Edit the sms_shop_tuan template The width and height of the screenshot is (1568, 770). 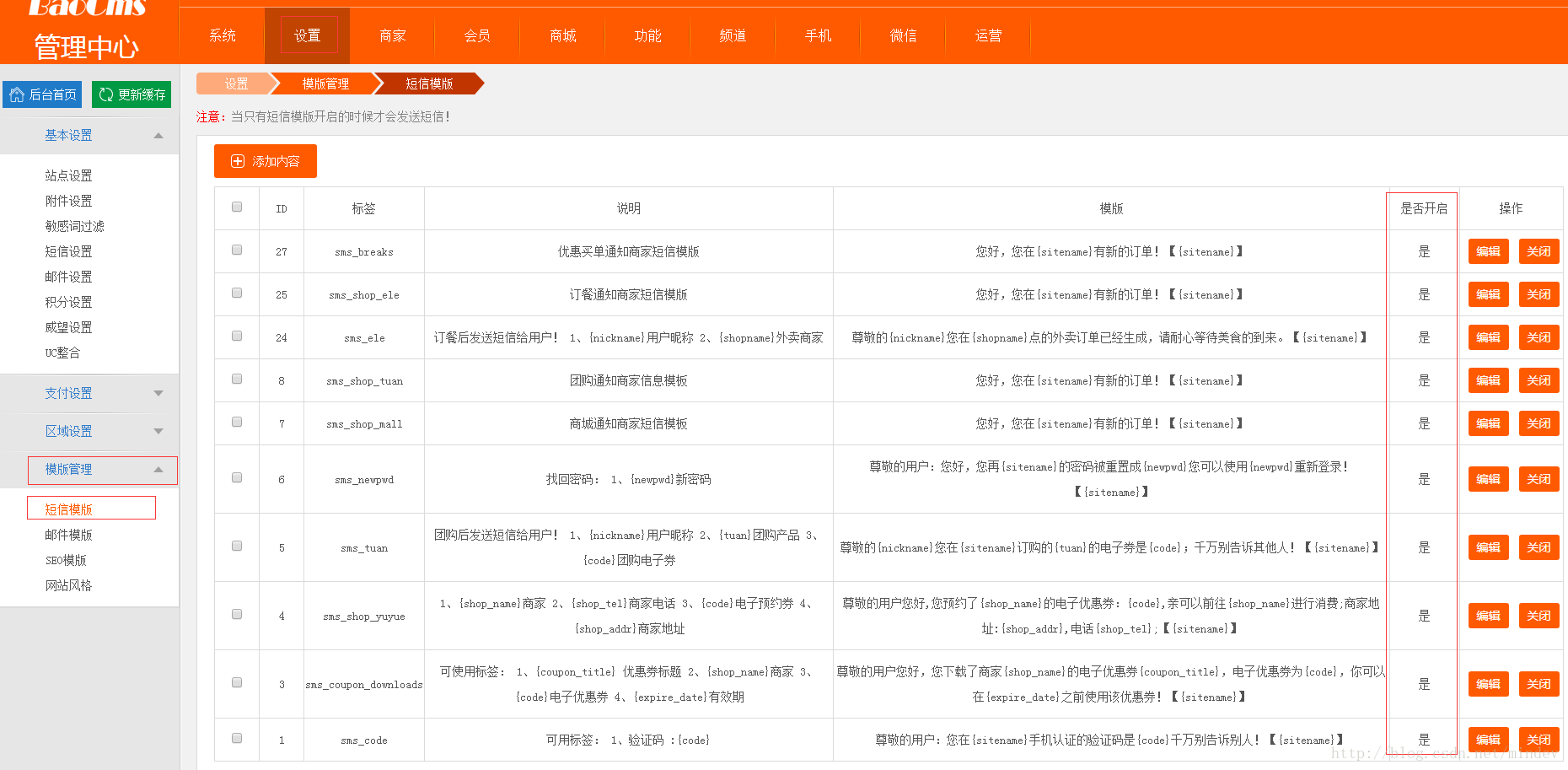(1488, 380)
